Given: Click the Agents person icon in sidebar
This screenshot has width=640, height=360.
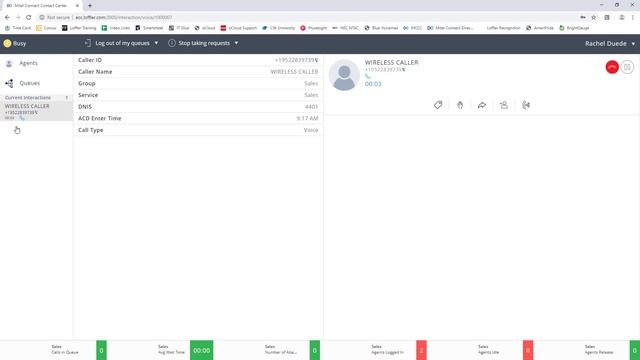Looking at the screenshot, I should point(9,63).
